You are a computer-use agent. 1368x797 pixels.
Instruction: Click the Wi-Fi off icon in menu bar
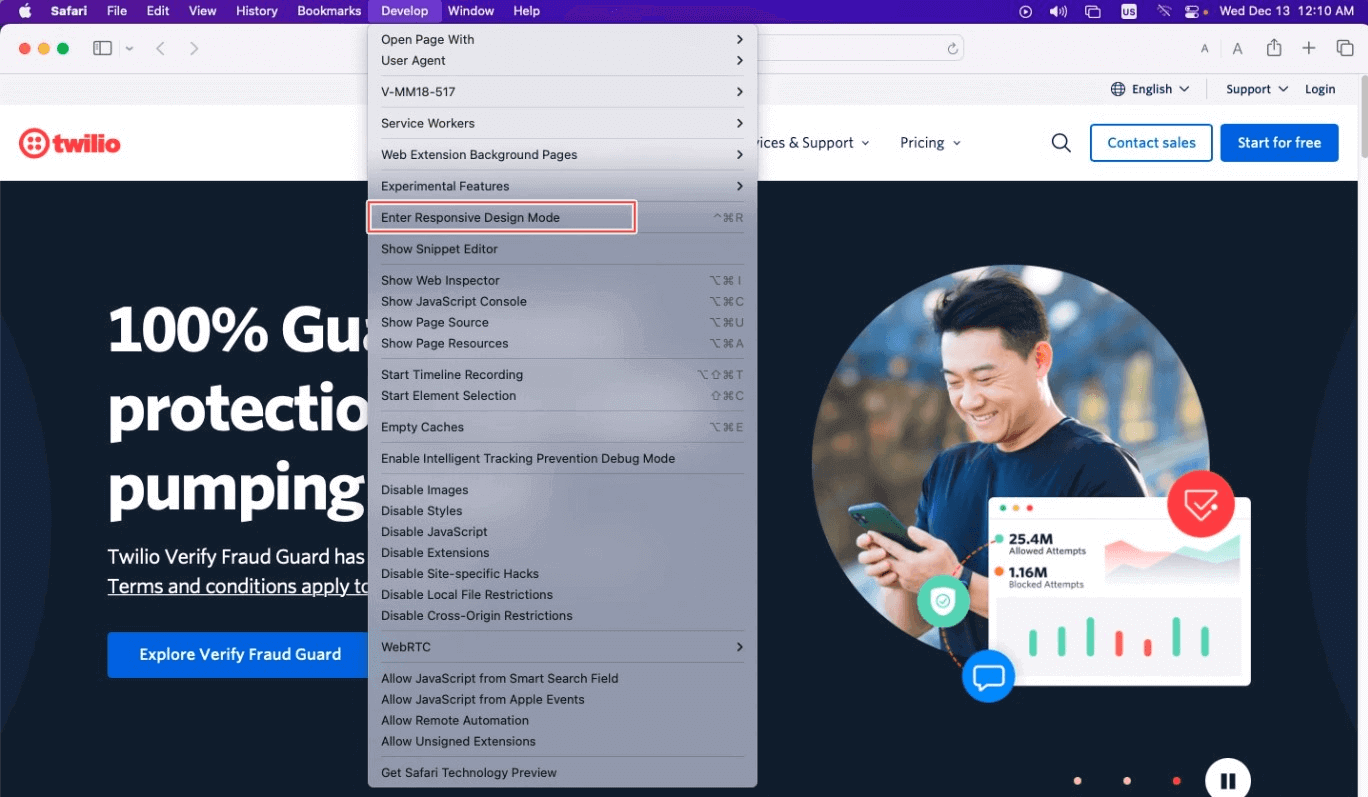pyautogui.click(x=1162, y=11)
